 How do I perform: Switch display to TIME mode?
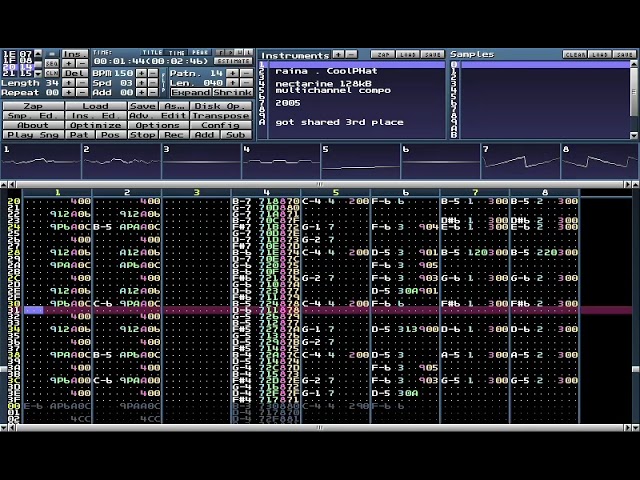[x=177, y=53]
